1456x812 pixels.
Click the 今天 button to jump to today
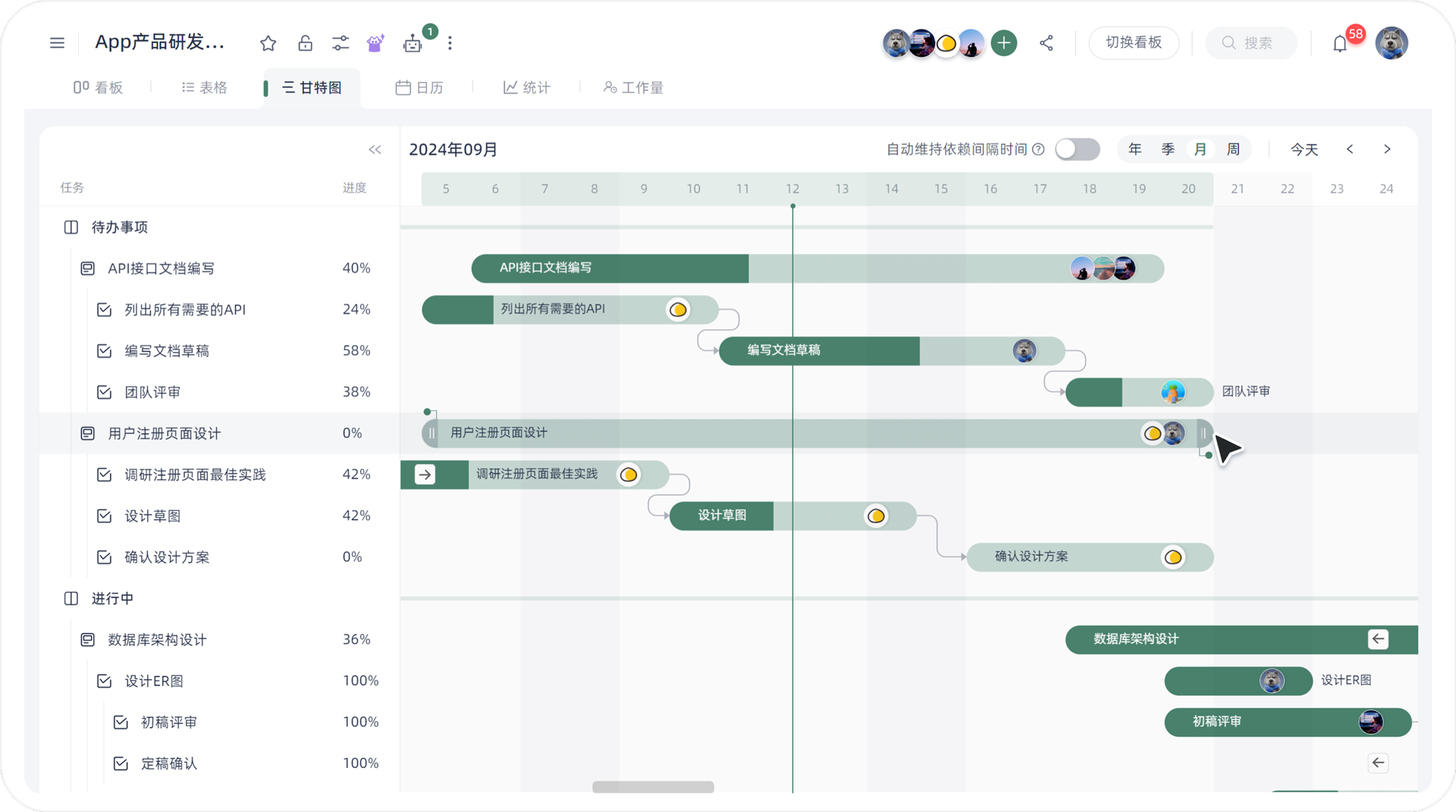coord(1305,149)
